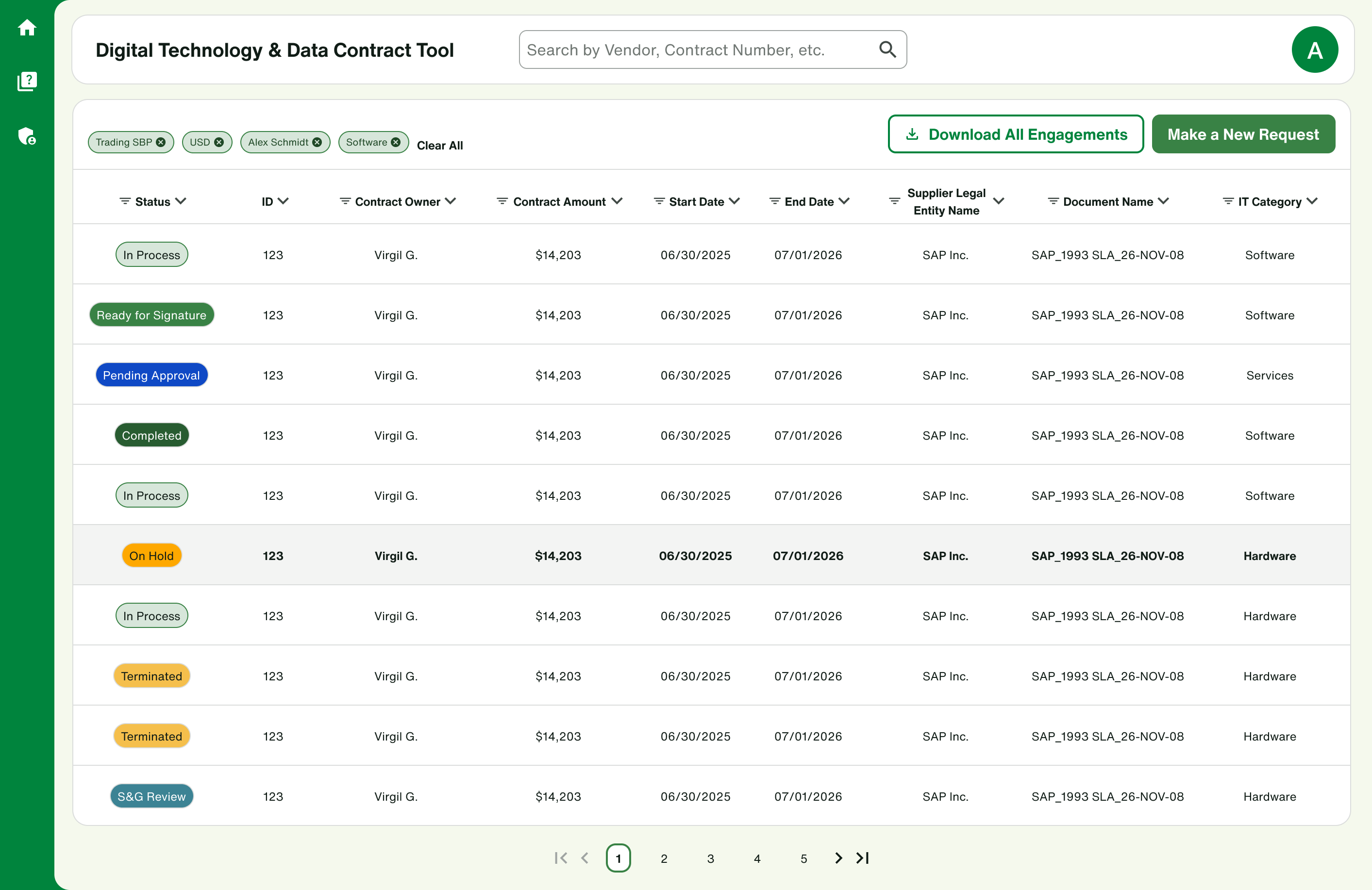Expand the IT Category column dropdown
Viewport: 1372px width, 890px height.
click(1312, 201)
